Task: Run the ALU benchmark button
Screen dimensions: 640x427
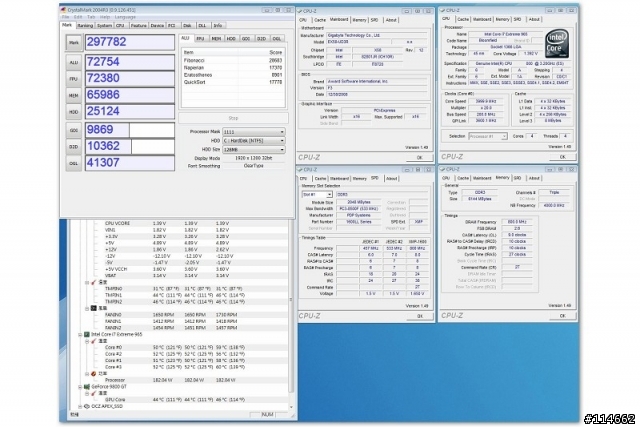Action: coord(74,62)
